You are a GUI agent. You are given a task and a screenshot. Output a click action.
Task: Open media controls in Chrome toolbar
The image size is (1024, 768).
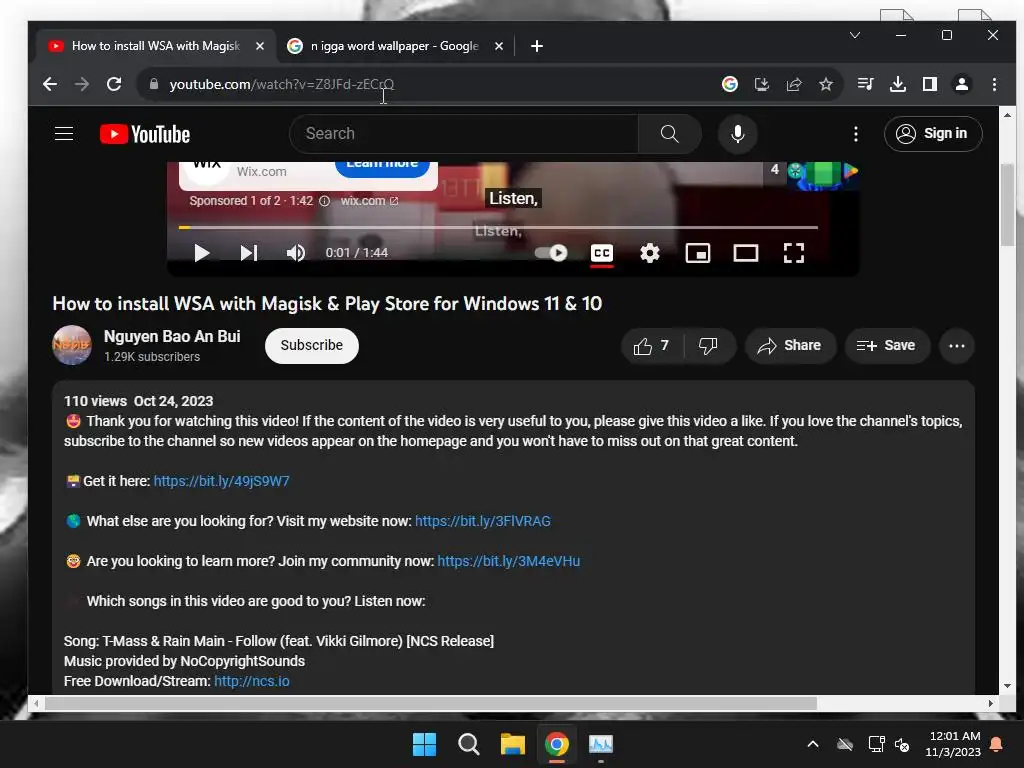coord(865,84)
